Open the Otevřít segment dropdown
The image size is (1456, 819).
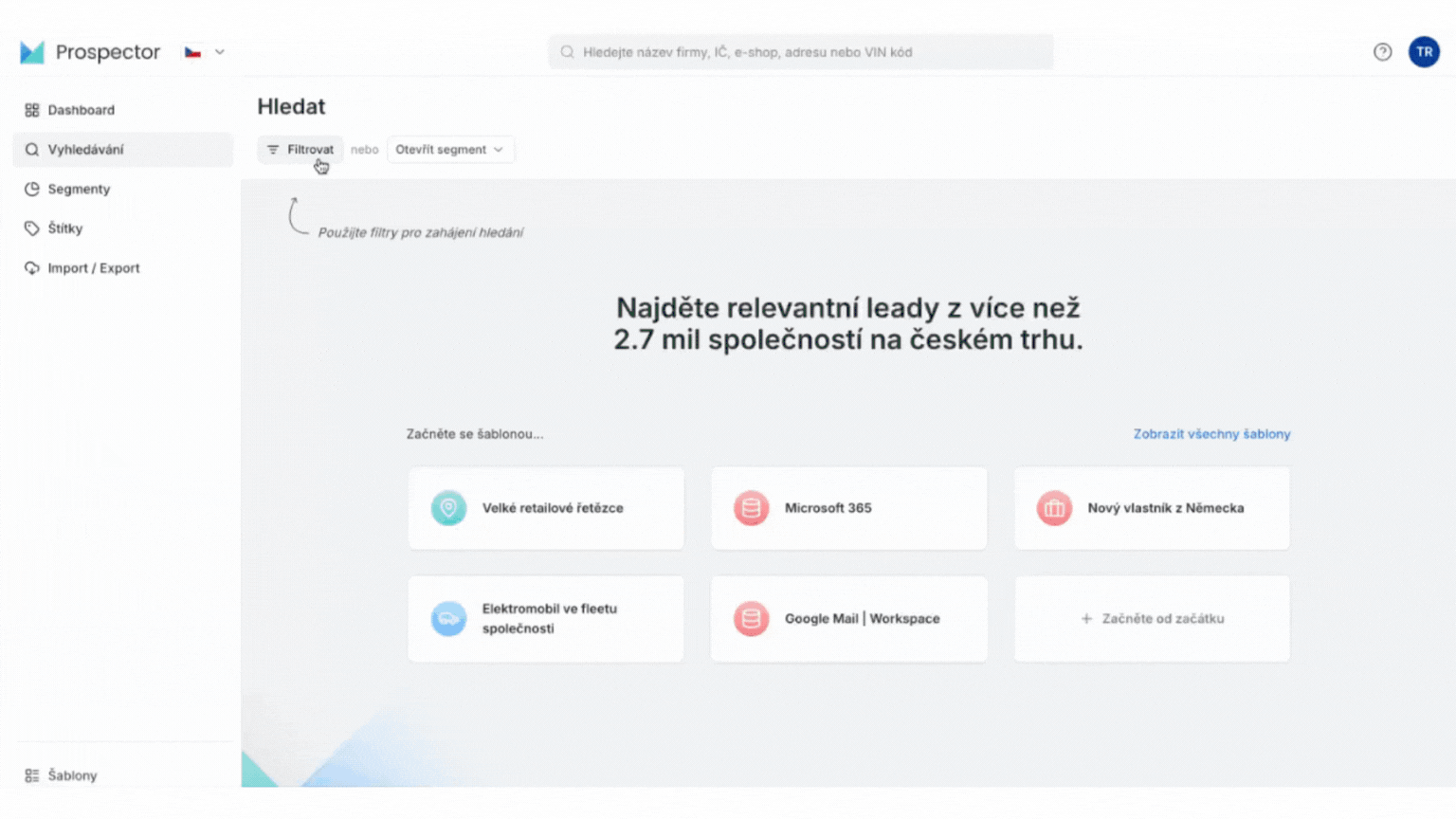(450, 150)
